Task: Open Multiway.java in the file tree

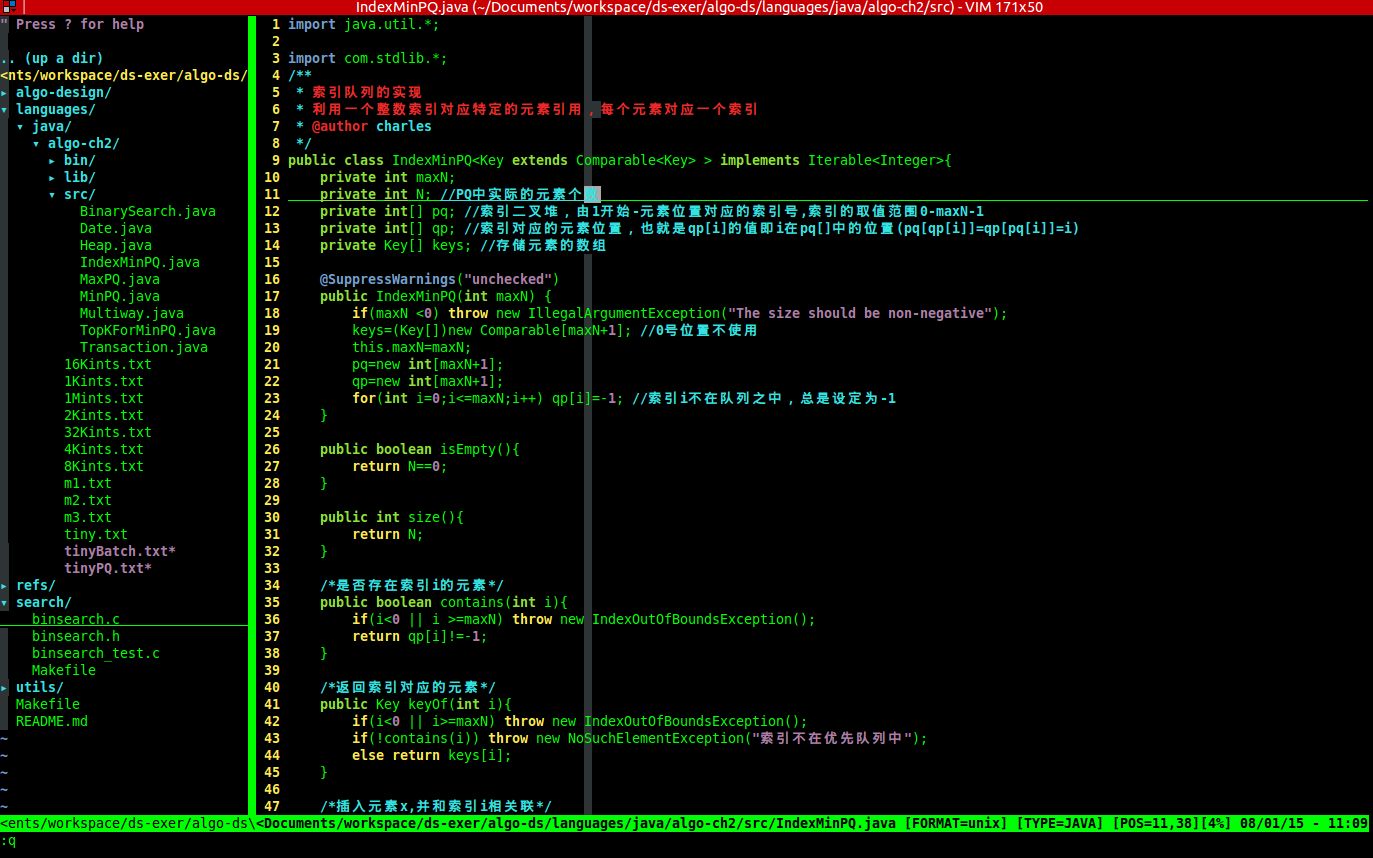Action: (131, 314)
